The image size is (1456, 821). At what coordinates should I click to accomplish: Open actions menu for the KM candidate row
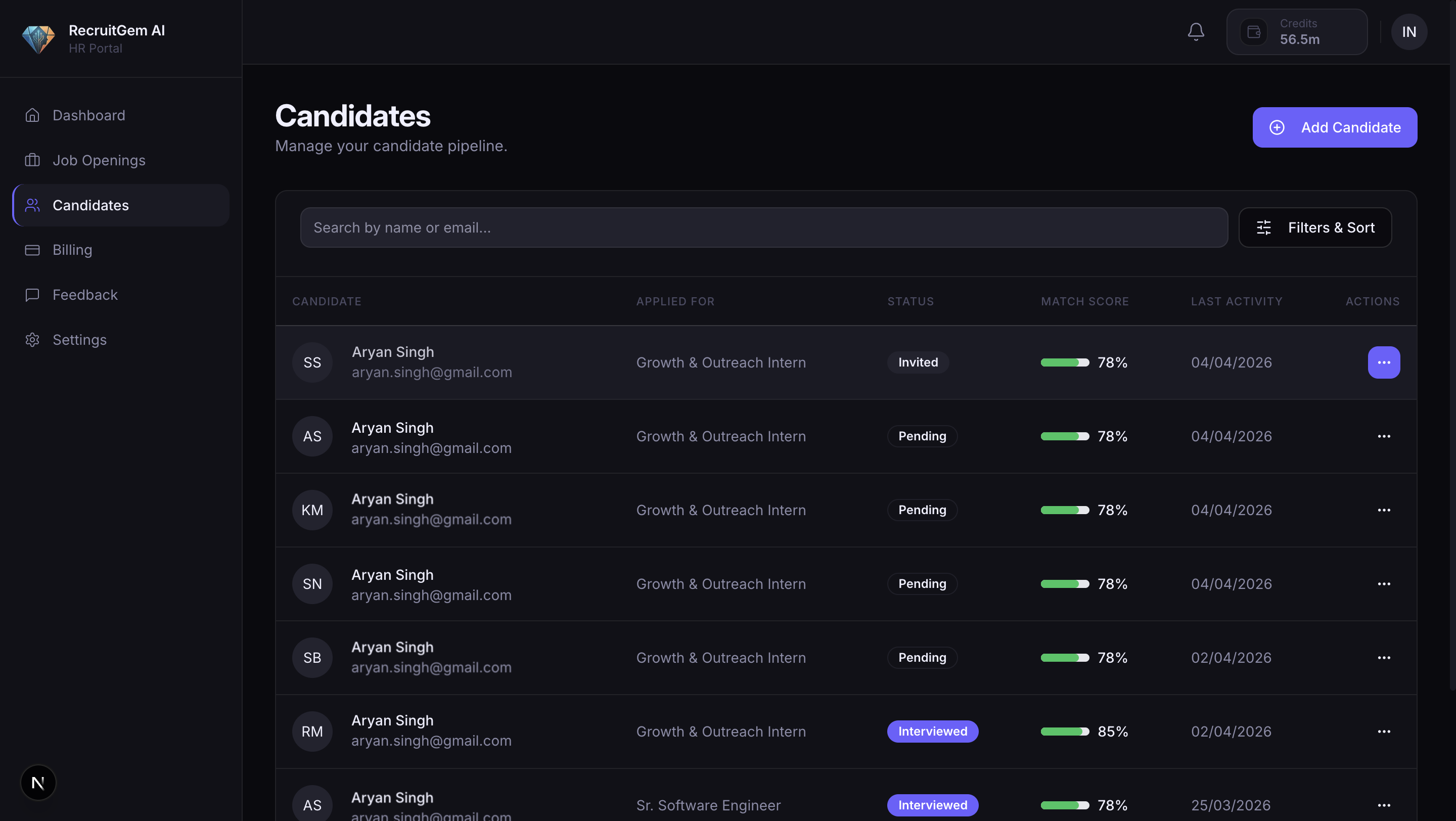click(1383, 510)
